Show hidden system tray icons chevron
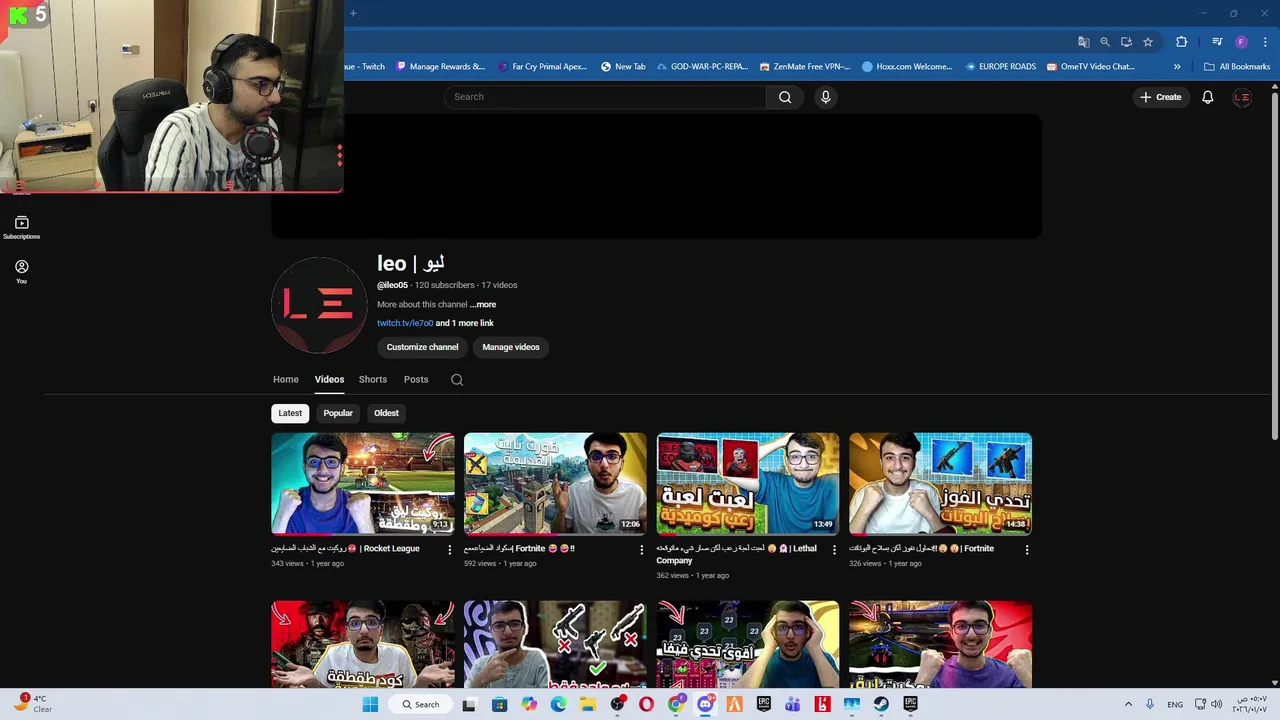The image size is (1280, 720). coord(1128,704)
